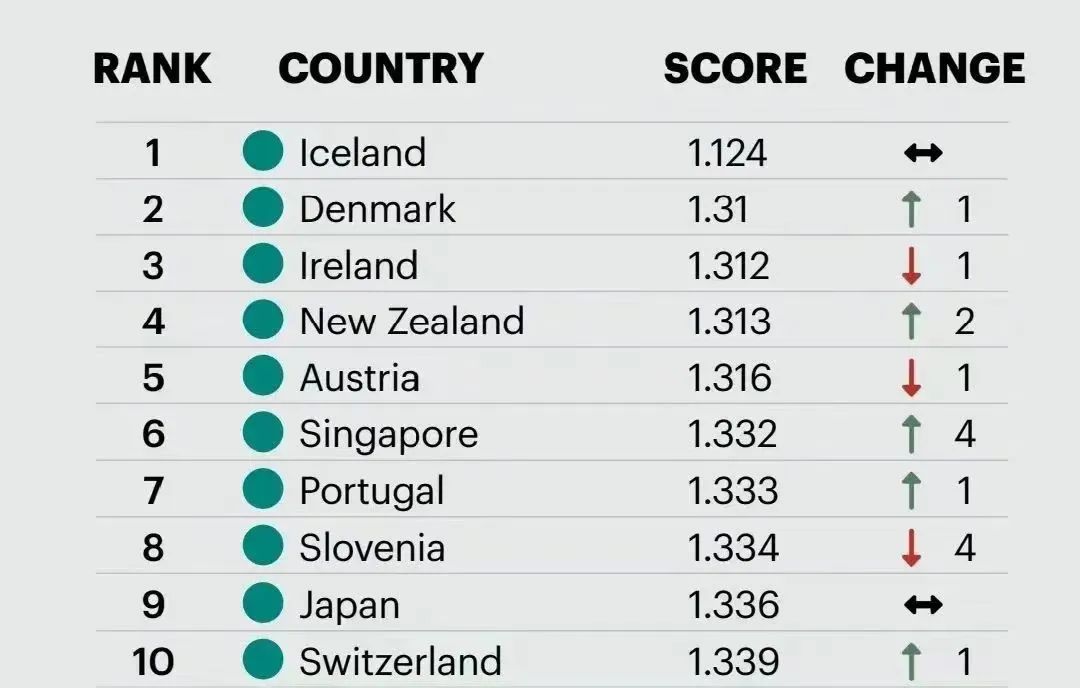This screenshot has height=688, width=1080.
Task: Click the green up arrow for Denmark
Action: 911,209
